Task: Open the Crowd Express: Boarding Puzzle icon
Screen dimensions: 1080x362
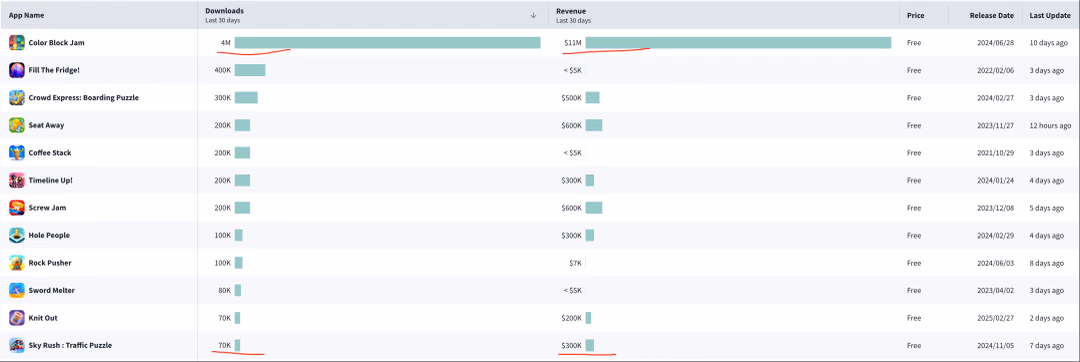Action: pyautogui.click(x=17, y=98)
